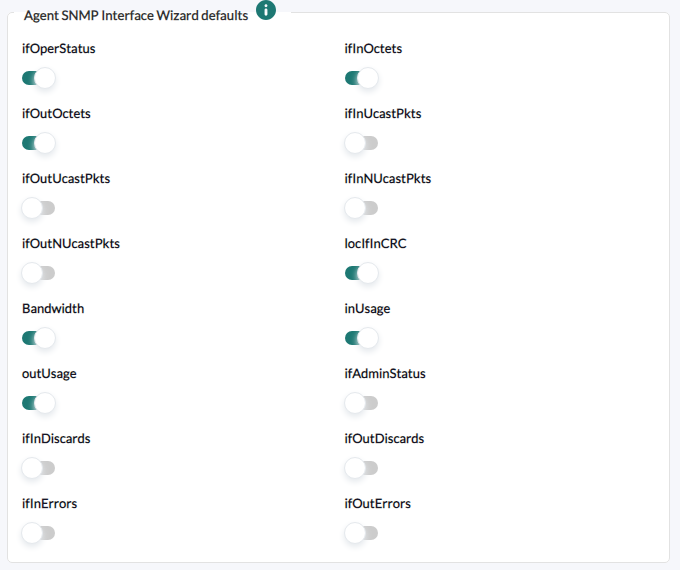
Task: Click the Bandwidth label text
Action: coord(53,308)
